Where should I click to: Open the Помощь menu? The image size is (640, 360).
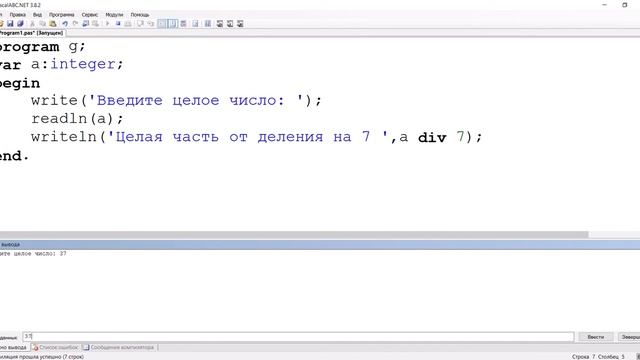140,15
